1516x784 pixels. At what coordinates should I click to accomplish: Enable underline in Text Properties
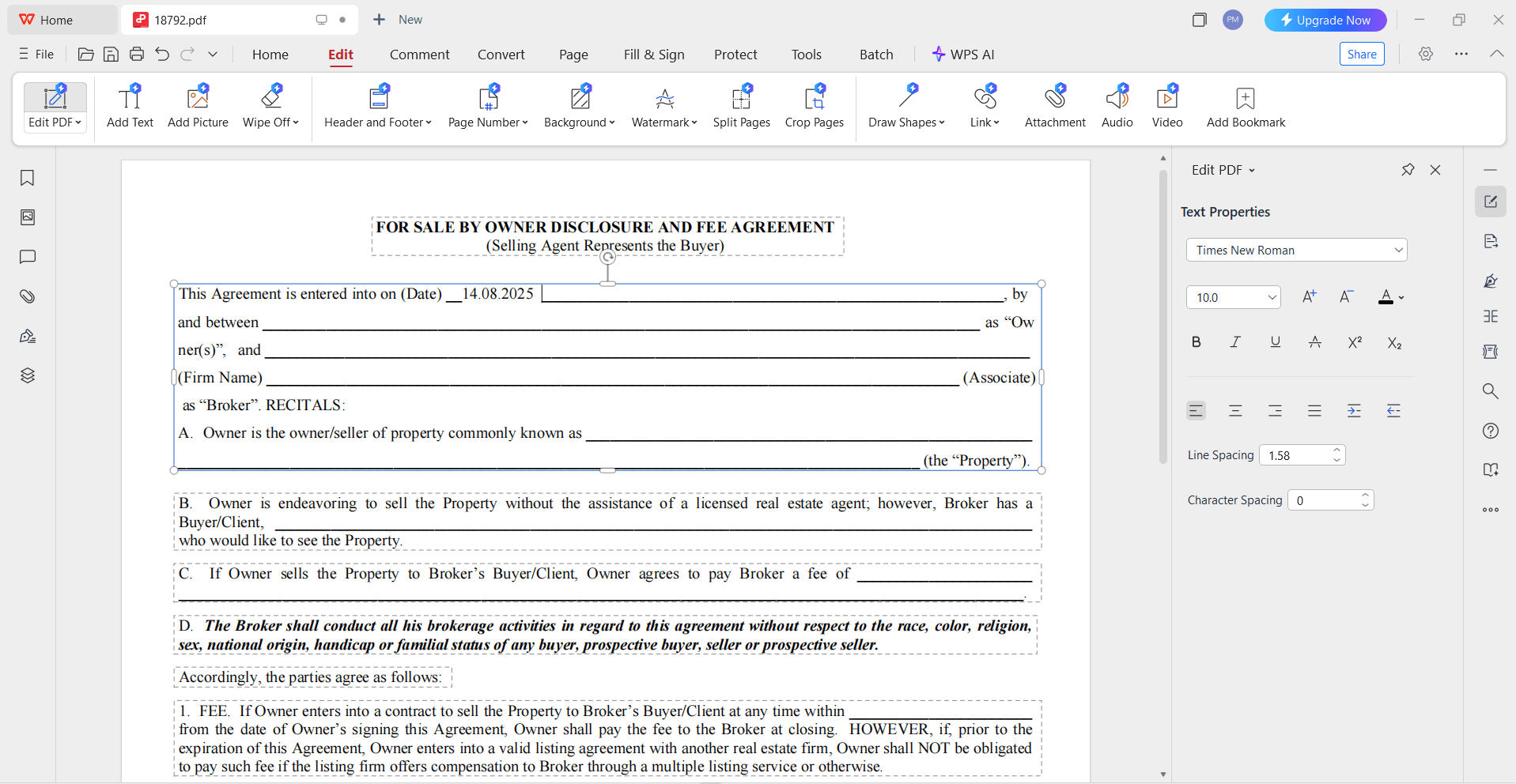pos(1275,341)
